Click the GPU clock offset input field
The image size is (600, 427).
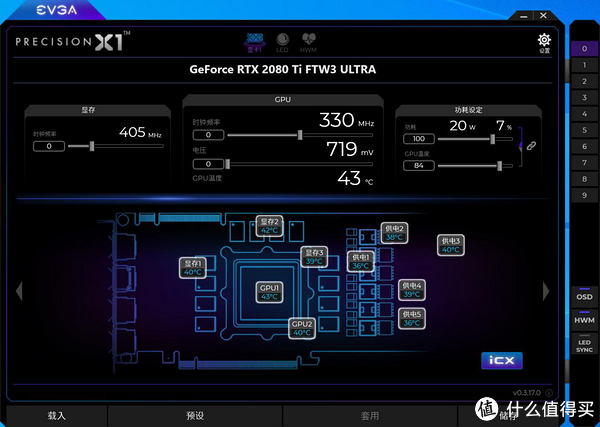pos(208,135)
